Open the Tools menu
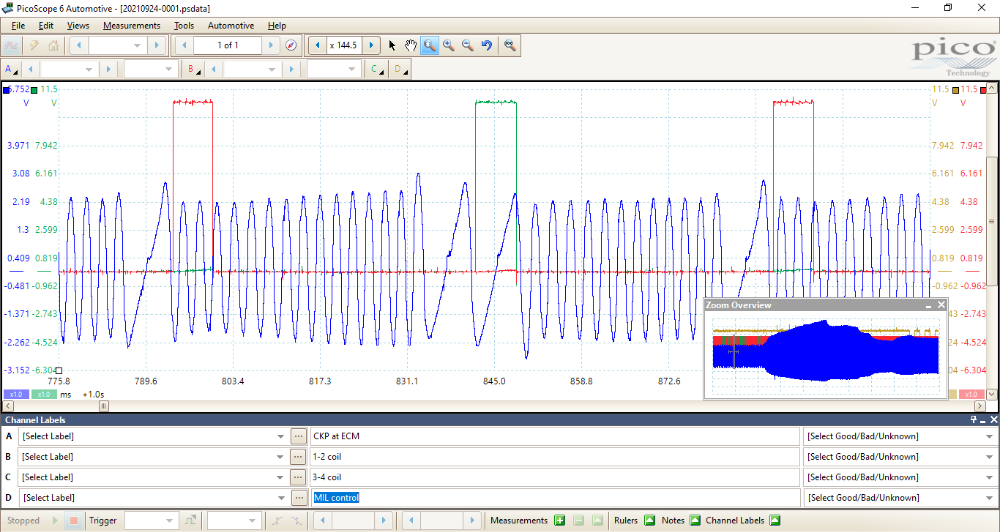Image resolution: width=1000 pixels, height=532 pixels. (184, 26)
